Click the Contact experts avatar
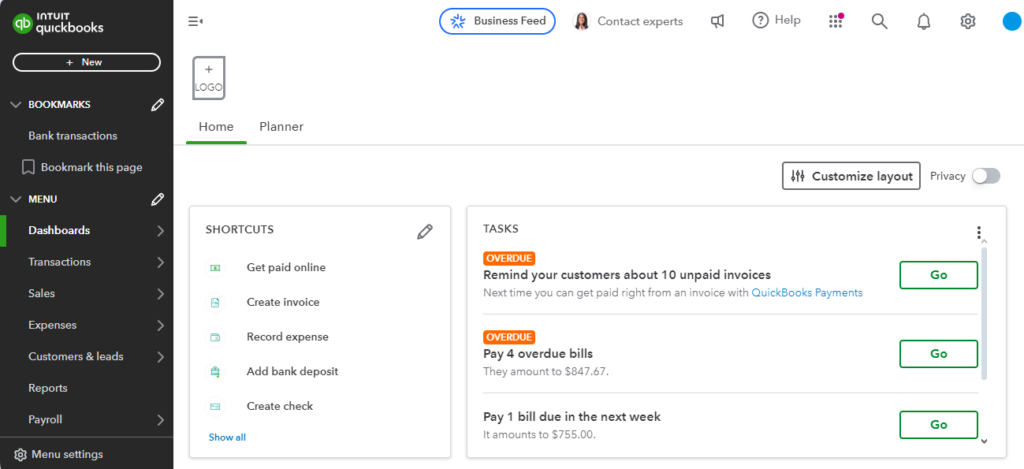1024x469 pixels. 581,22
